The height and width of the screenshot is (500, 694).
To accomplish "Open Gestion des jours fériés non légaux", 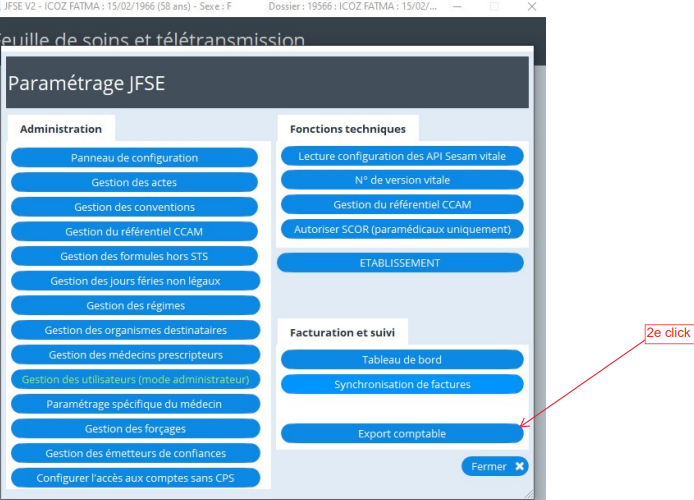I will pos(134,281).
